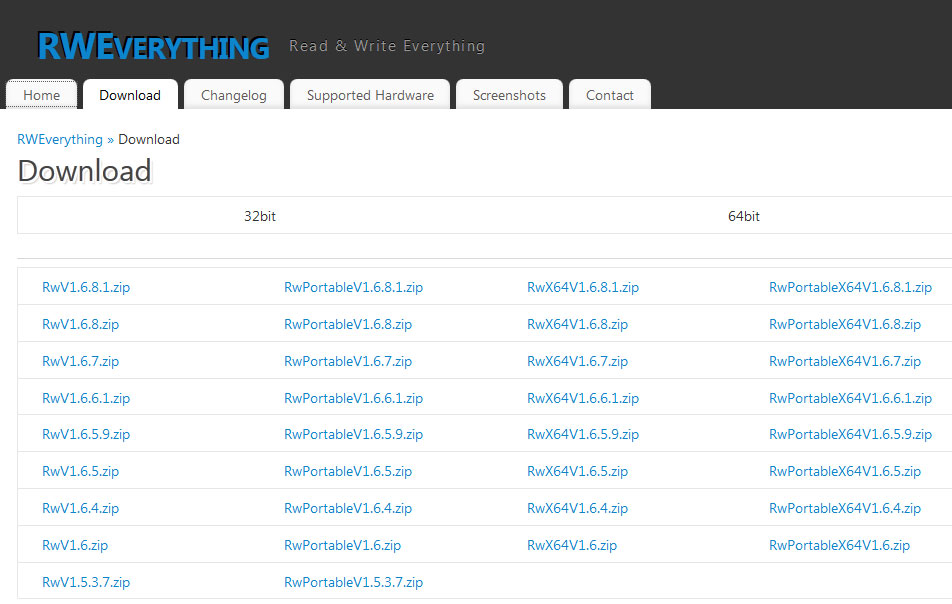The image size is (952, 604).
Task: Open the Home tab
Action: click(x=41, y=95)
